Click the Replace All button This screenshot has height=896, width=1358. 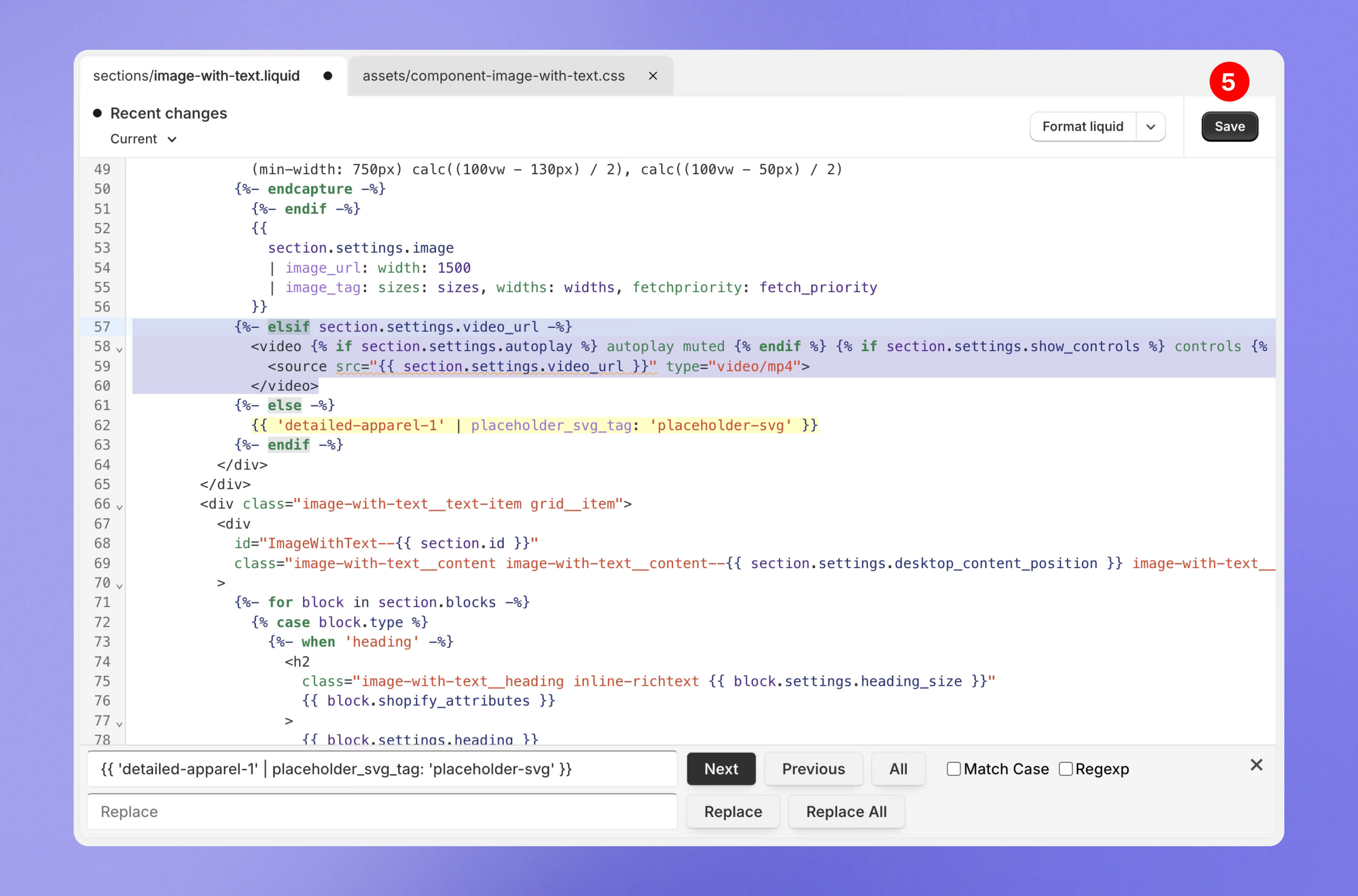click(846, 811)
